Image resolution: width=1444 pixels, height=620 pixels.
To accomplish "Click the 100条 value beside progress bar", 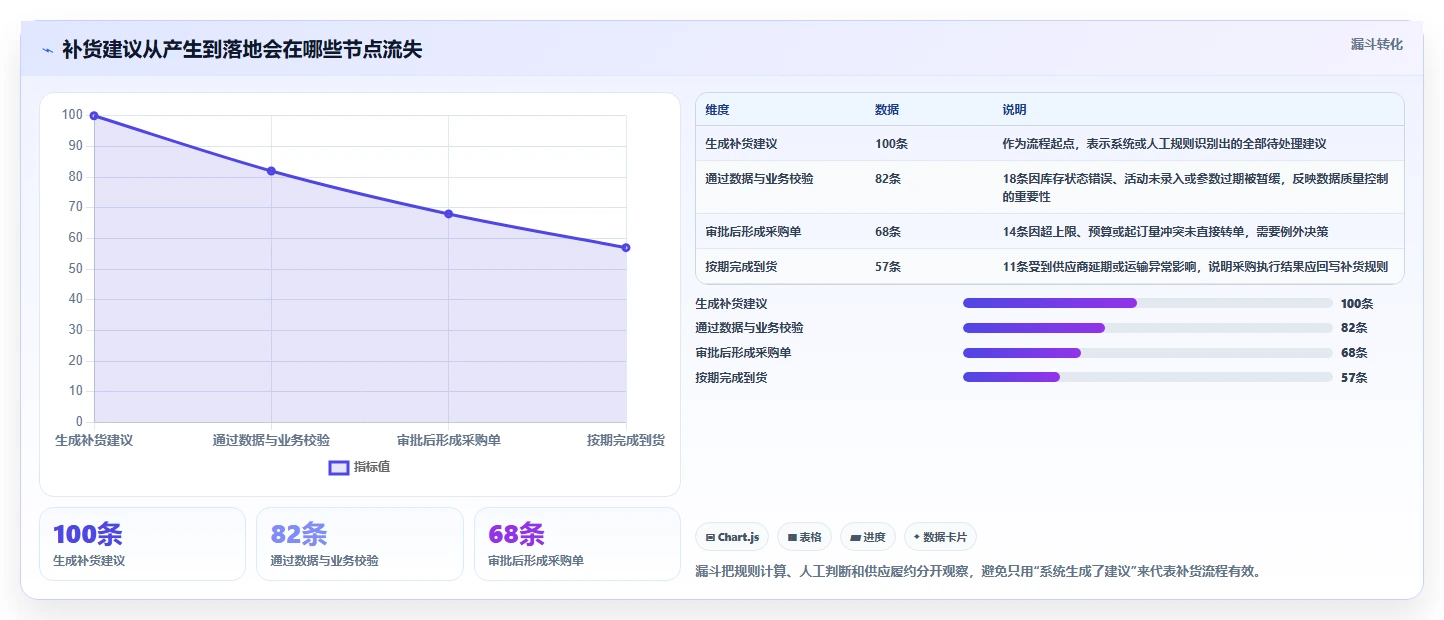I will (1357, 304).
